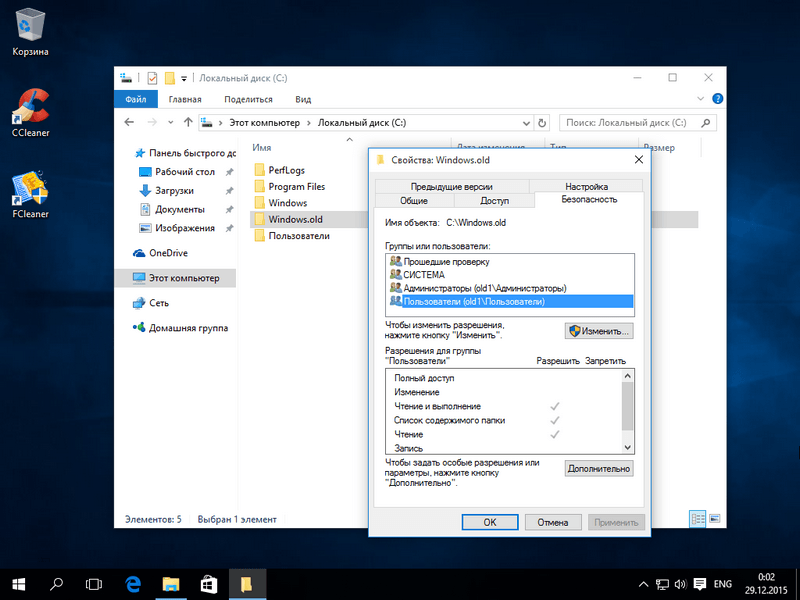This screenshot has width=800, height=600.
Task: Refresh the Explorer address bar location
Action: point(541,123)
